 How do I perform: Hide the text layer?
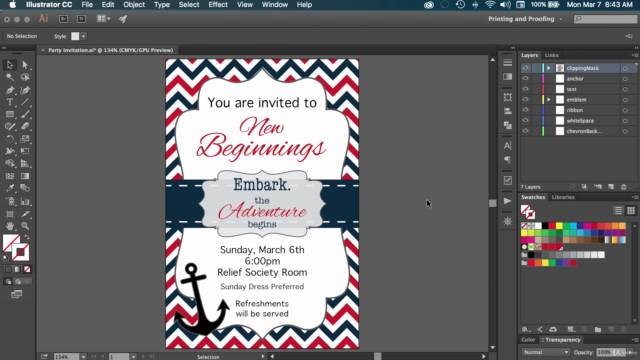pos(525,89)
